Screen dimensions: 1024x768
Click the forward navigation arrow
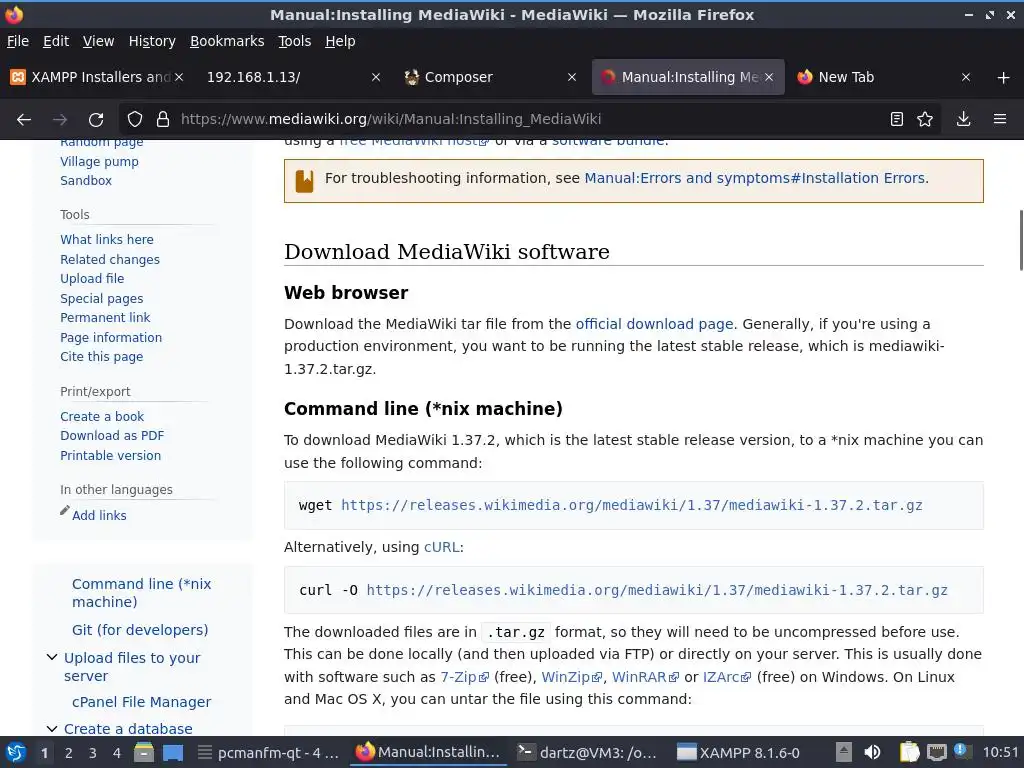pyautogui.click(x=60, y=120)
